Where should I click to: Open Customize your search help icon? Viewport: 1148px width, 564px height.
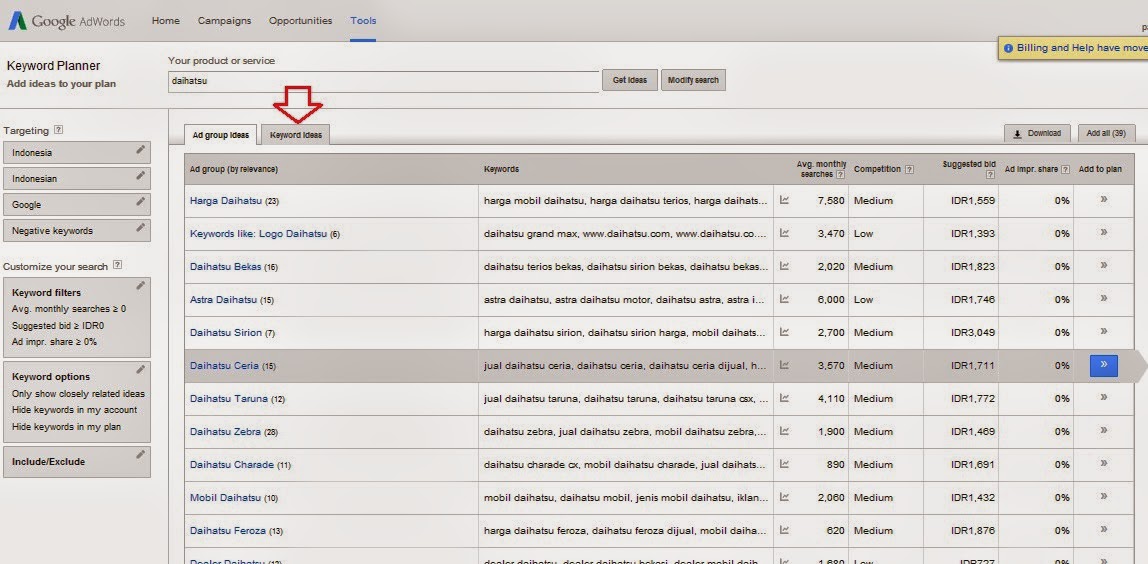(x=118, y=266)
